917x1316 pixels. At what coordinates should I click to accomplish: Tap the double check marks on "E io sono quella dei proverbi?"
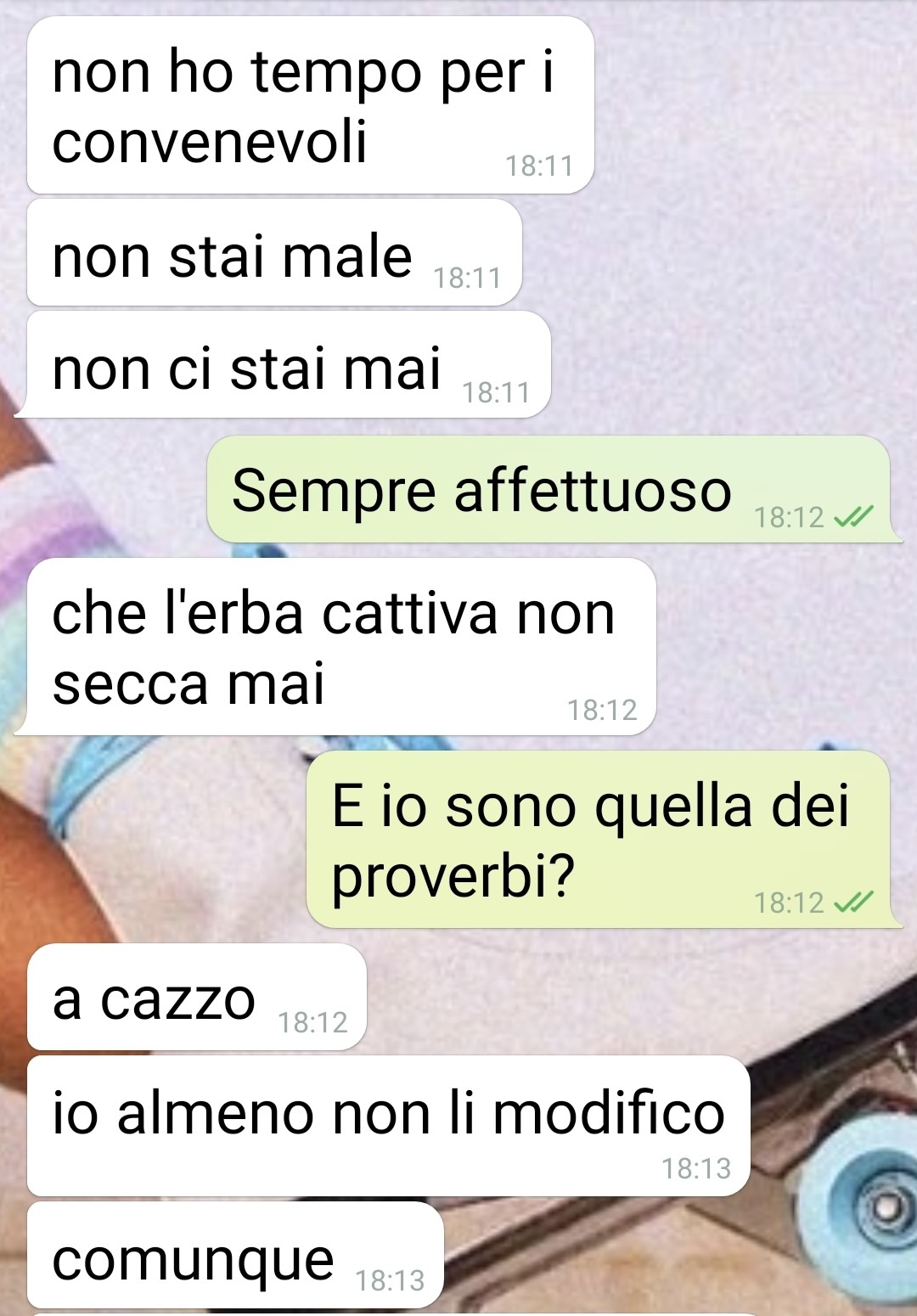click(853, 902)
